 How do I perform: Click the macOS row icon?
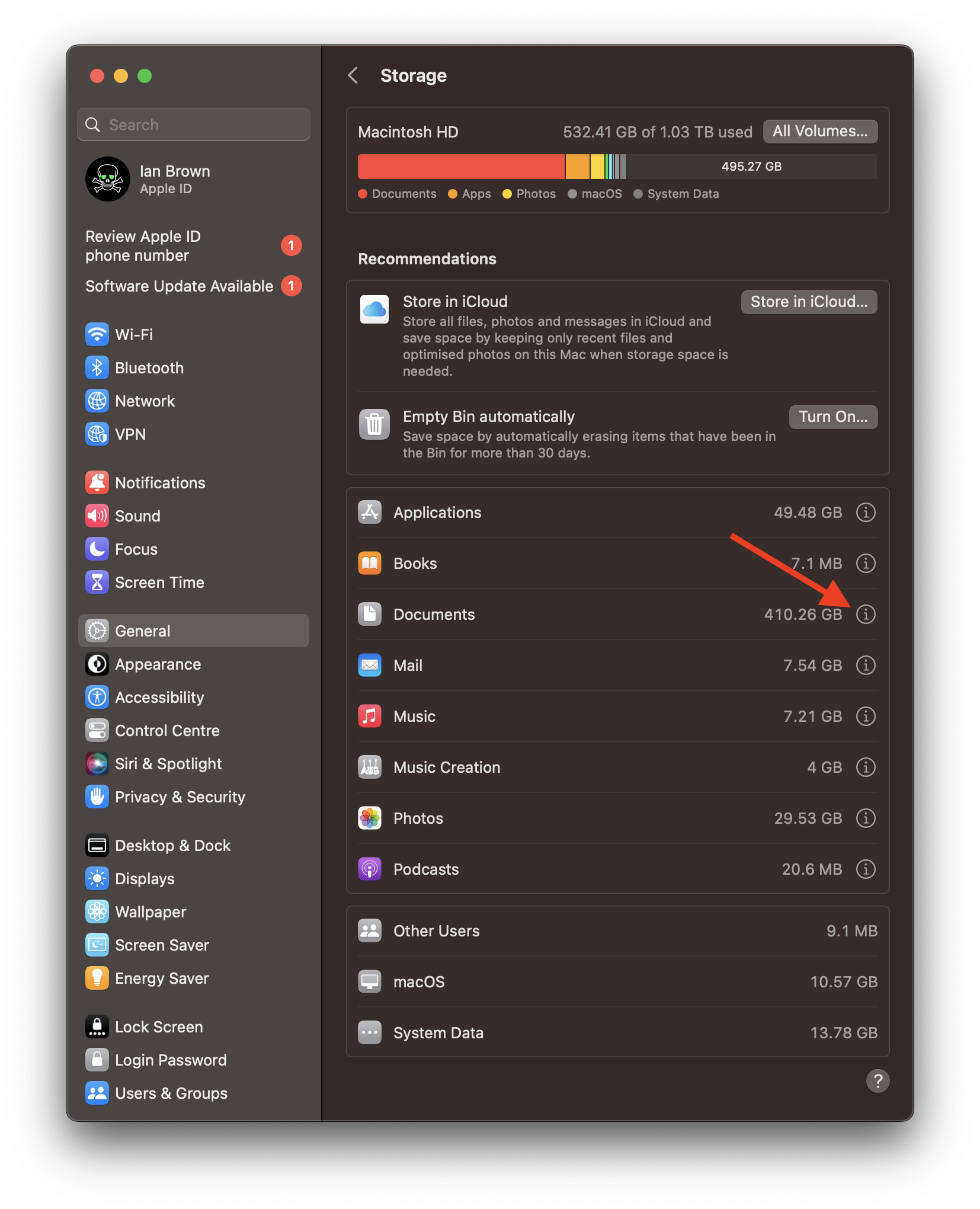(x=370, y=982)
